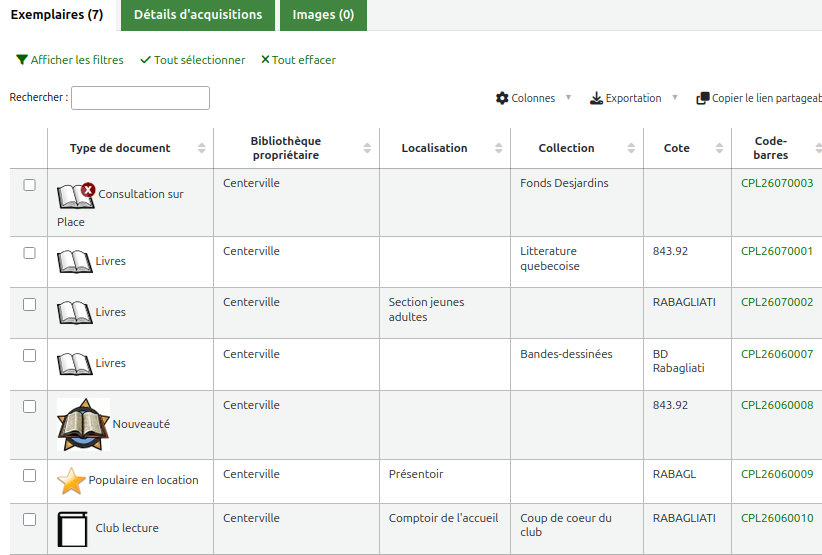Click the Club lecture book icon
This screenshot has height=555, width=822.
pyautogui.click(x=72, y=529)
